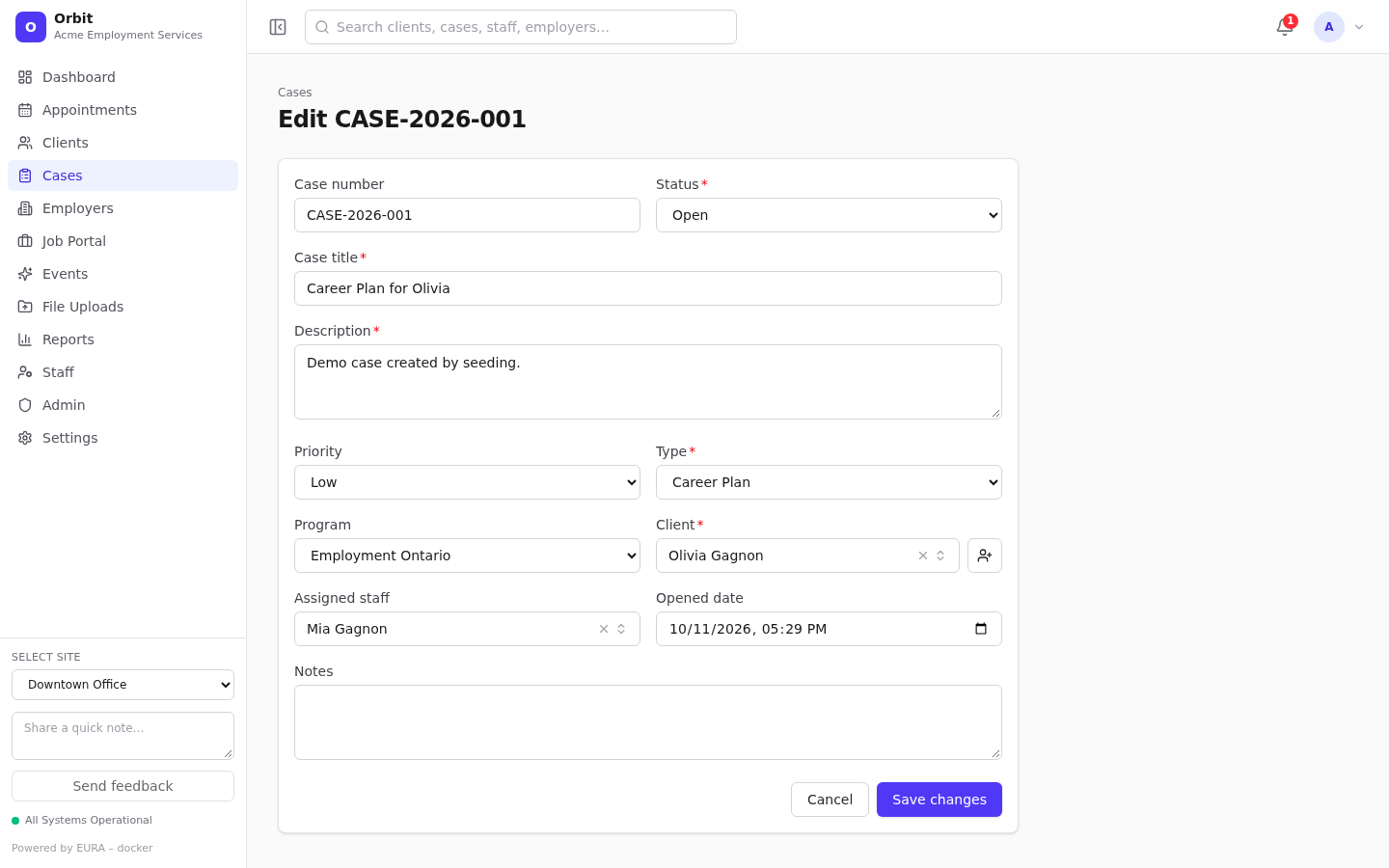Open the Select Site dropdown
Viewport: 1389px width, 868px height.
[123, 685]
